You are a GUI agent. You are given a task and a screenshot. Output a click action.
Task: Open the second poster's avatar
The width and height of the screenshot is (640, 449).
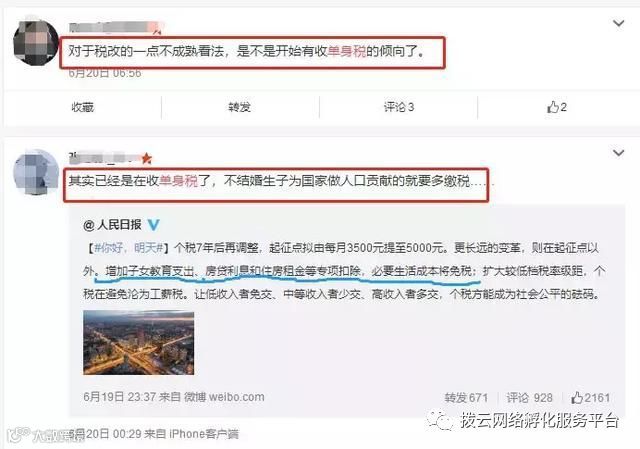tap(36, 172)
